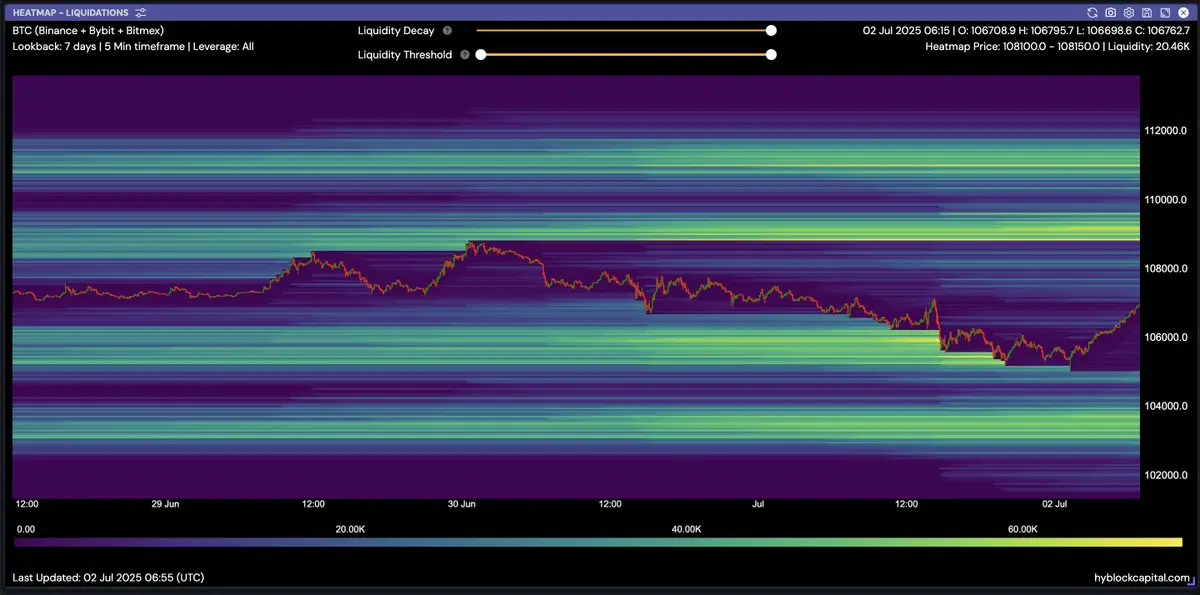Viewport: 1200px width, 595px height.
Task: Click the Liquidity Threshold right slider handle
Action: pos(771,55)
